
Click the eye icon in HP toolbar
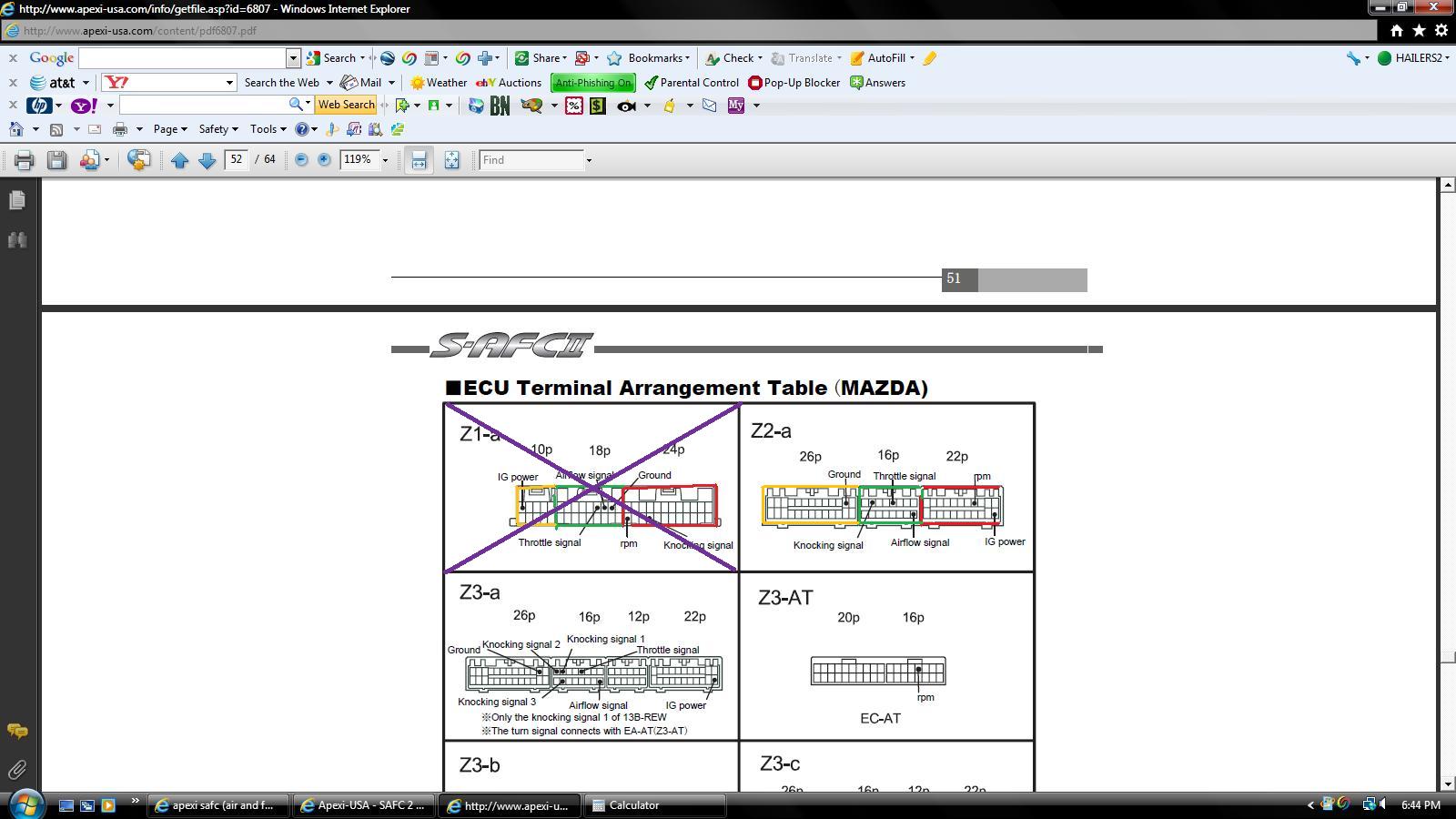coord(626,106)
